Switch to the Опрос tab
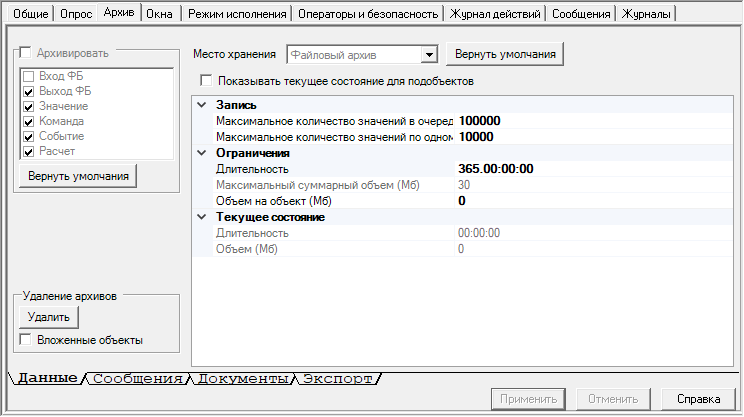This screenshot has width=744, height=417. pyautogui.click(x=76, y=14)
